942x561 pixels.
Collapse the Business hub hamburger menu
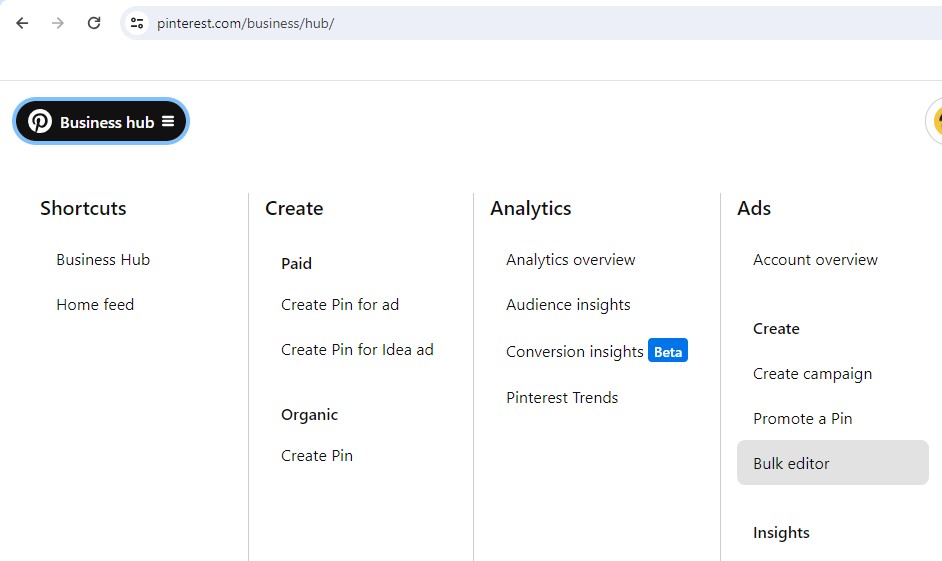point(168,121)
